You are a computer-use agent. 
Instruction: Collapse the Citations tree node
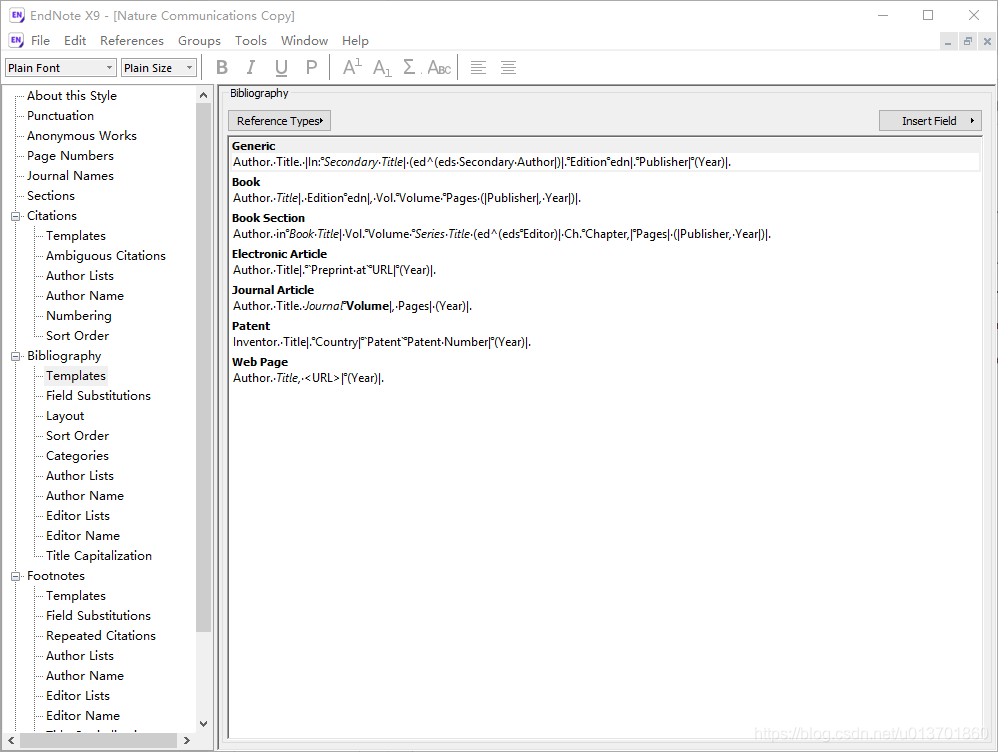(15, 216)
